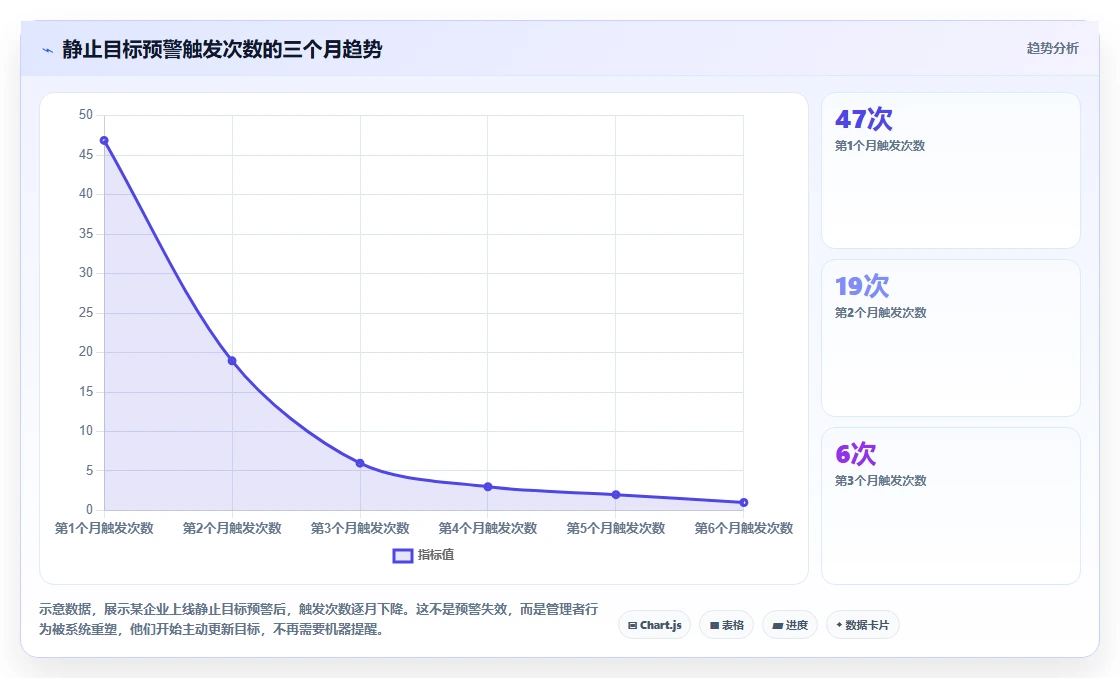Click x-axis label 第2个月触发次数

point(232,528)
